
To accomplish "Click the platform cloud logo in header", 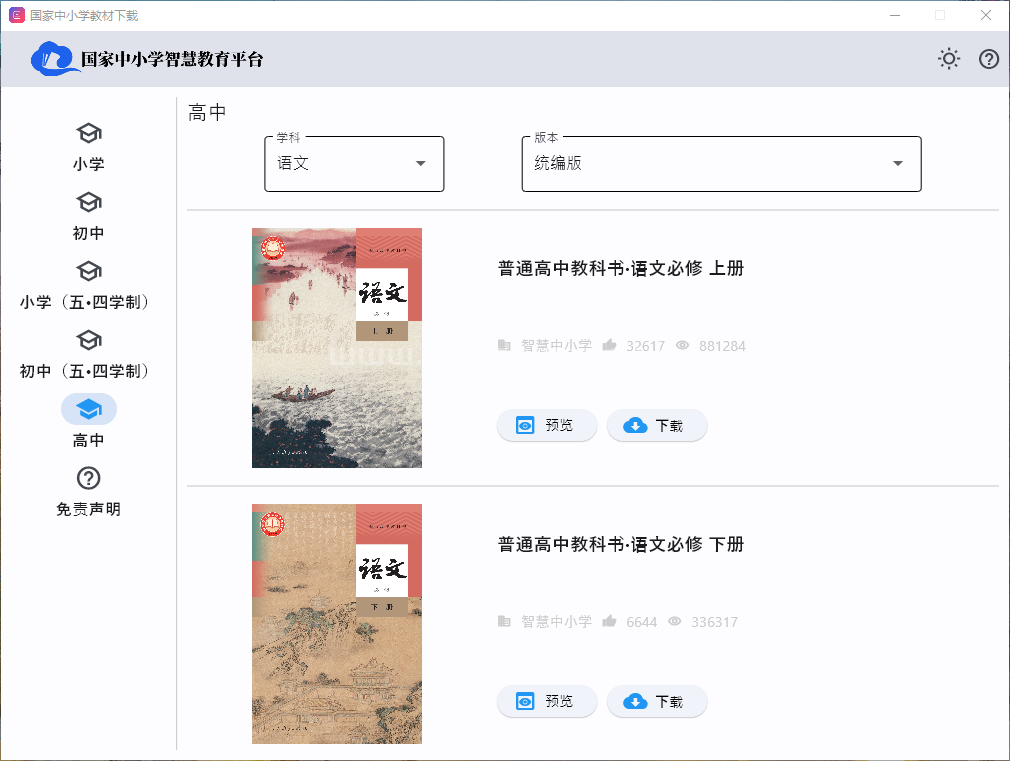I will [x=54, y=59].
